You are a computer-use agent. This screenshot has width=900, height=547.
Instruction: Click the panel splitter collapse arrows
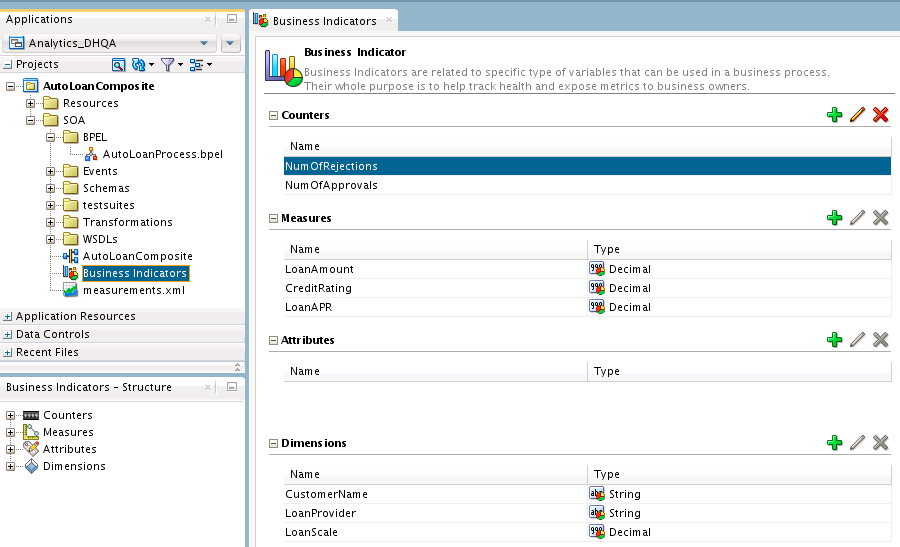click(x=238, y=367)
